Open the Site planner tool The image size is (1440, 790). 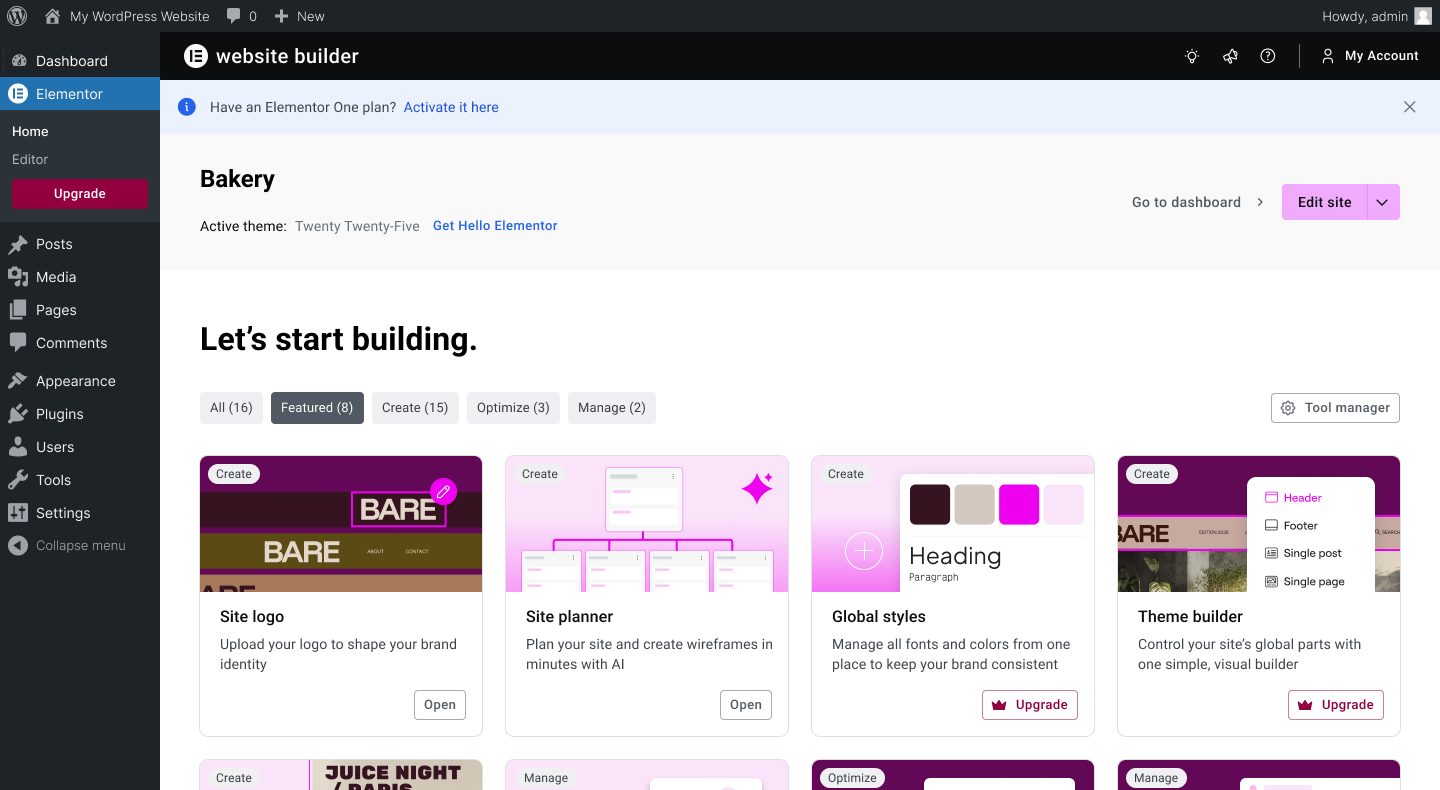tap(746, 705)
